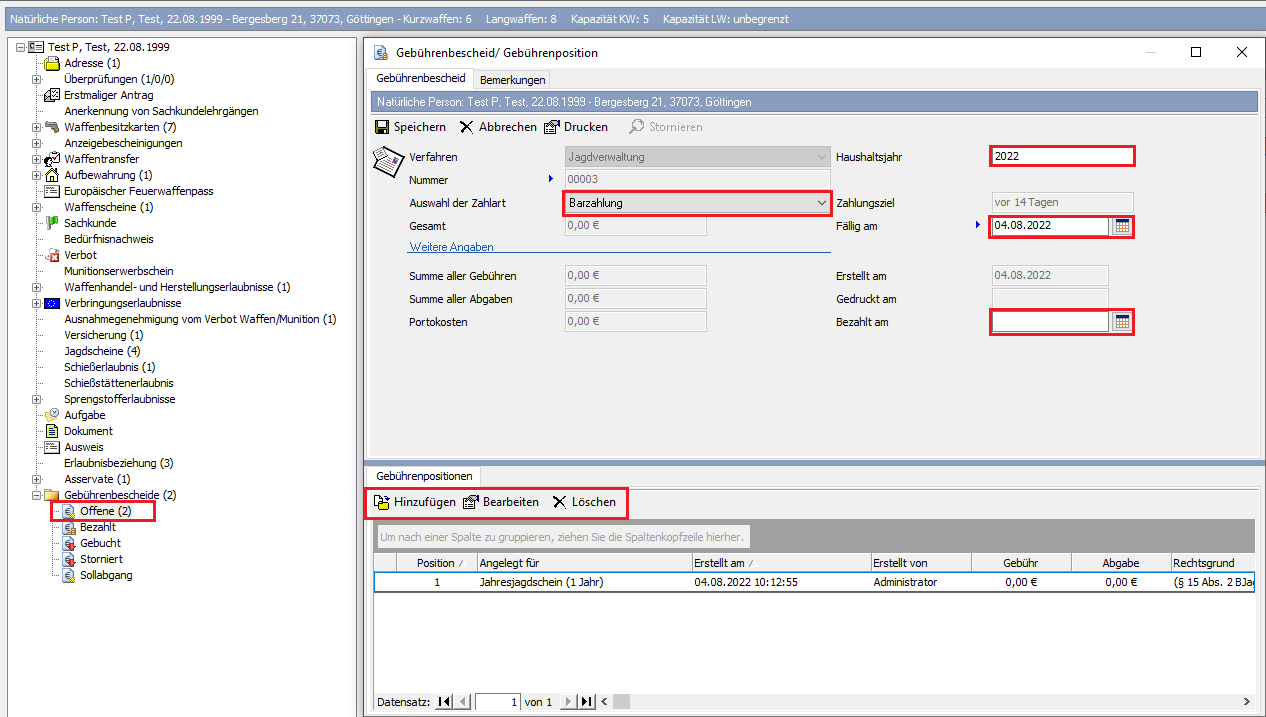This screenshot has width=1266, height=717.
Task: Click the Abbrechen cancel icon
Action: tap(467, 127)
